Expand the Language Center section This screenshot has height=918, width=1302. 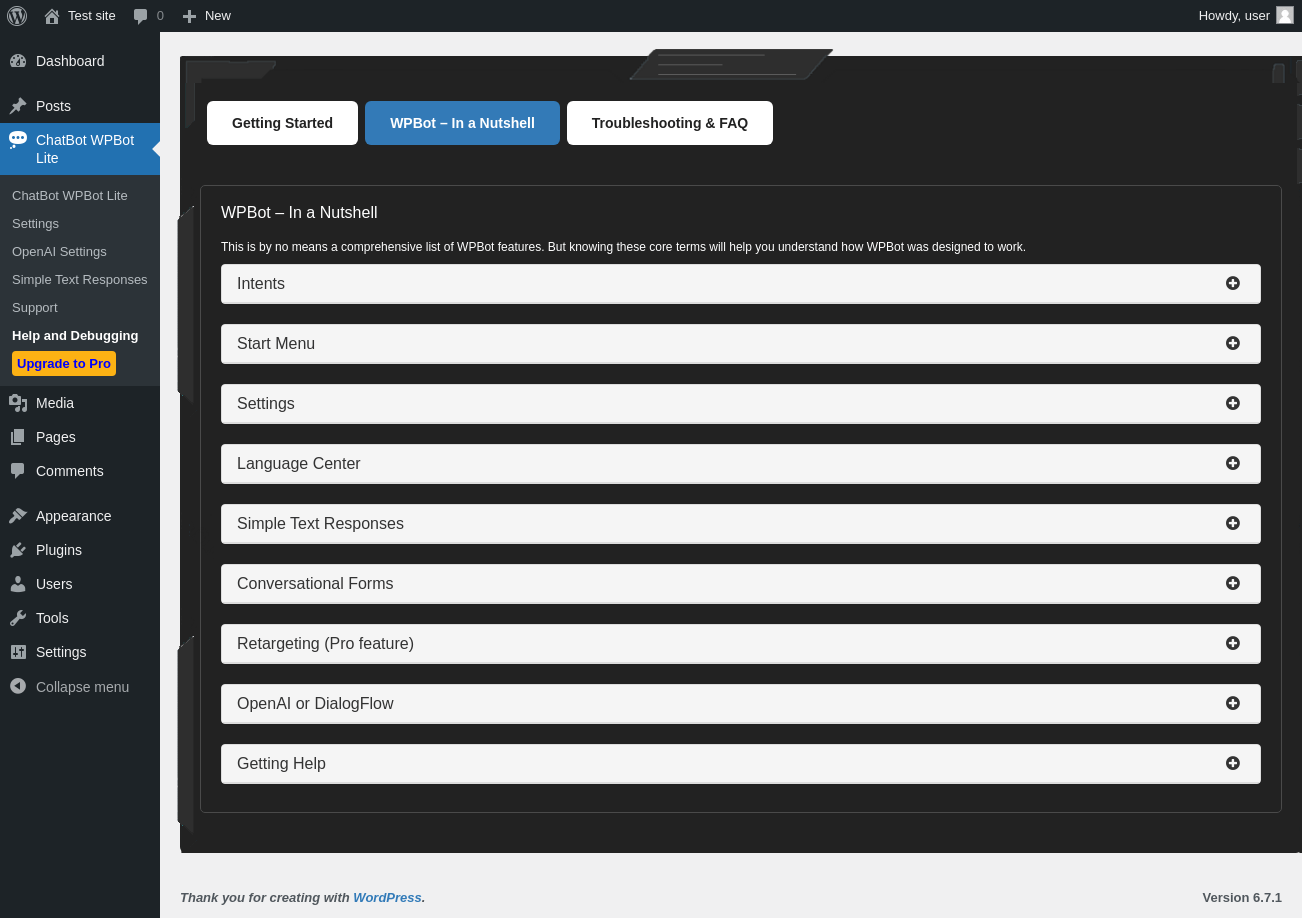[x=741, y=464]
